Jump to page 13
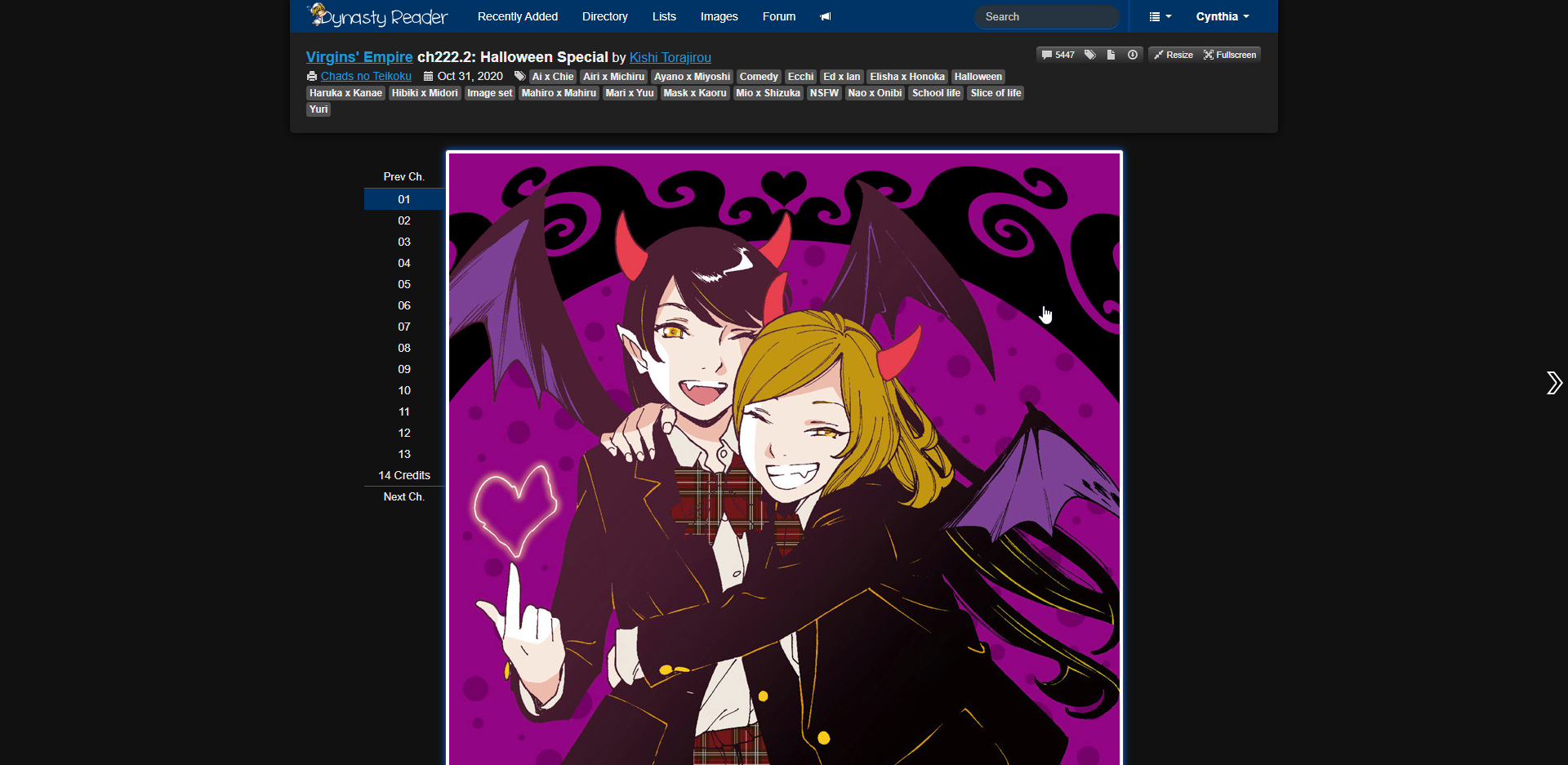Image resolution: width=1568 pixels, height=765 pixels. tap(404, 454)
